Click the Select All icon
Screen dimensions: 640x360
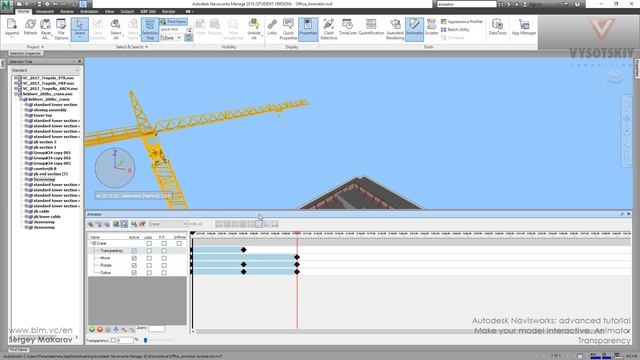click(115, 29)
